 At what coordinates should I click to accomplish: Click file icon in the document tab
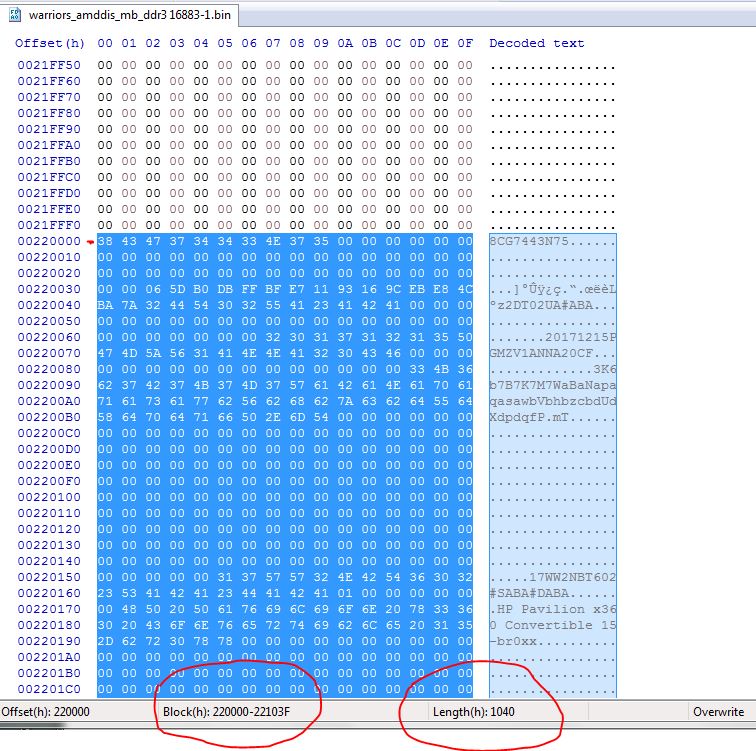click(15, 15)
